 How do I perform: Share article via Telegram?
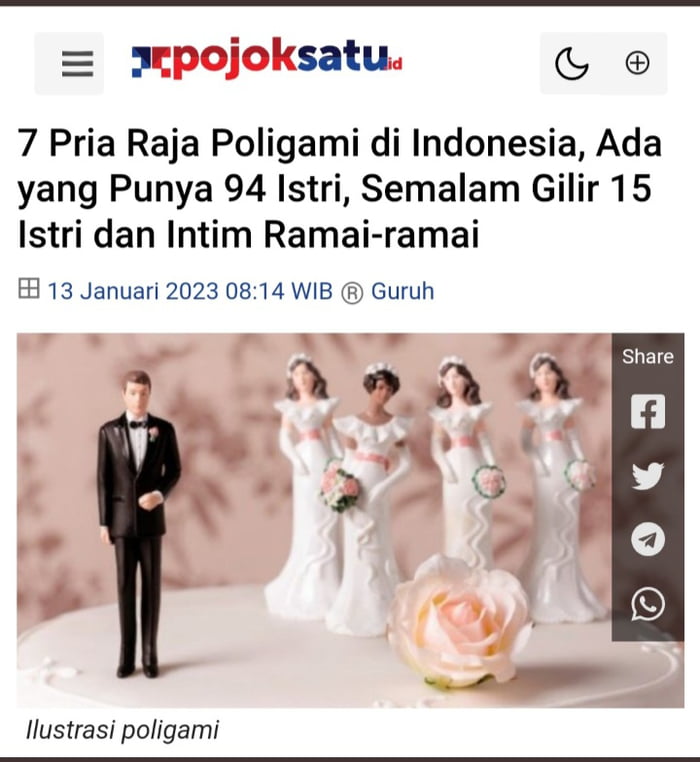648,539
